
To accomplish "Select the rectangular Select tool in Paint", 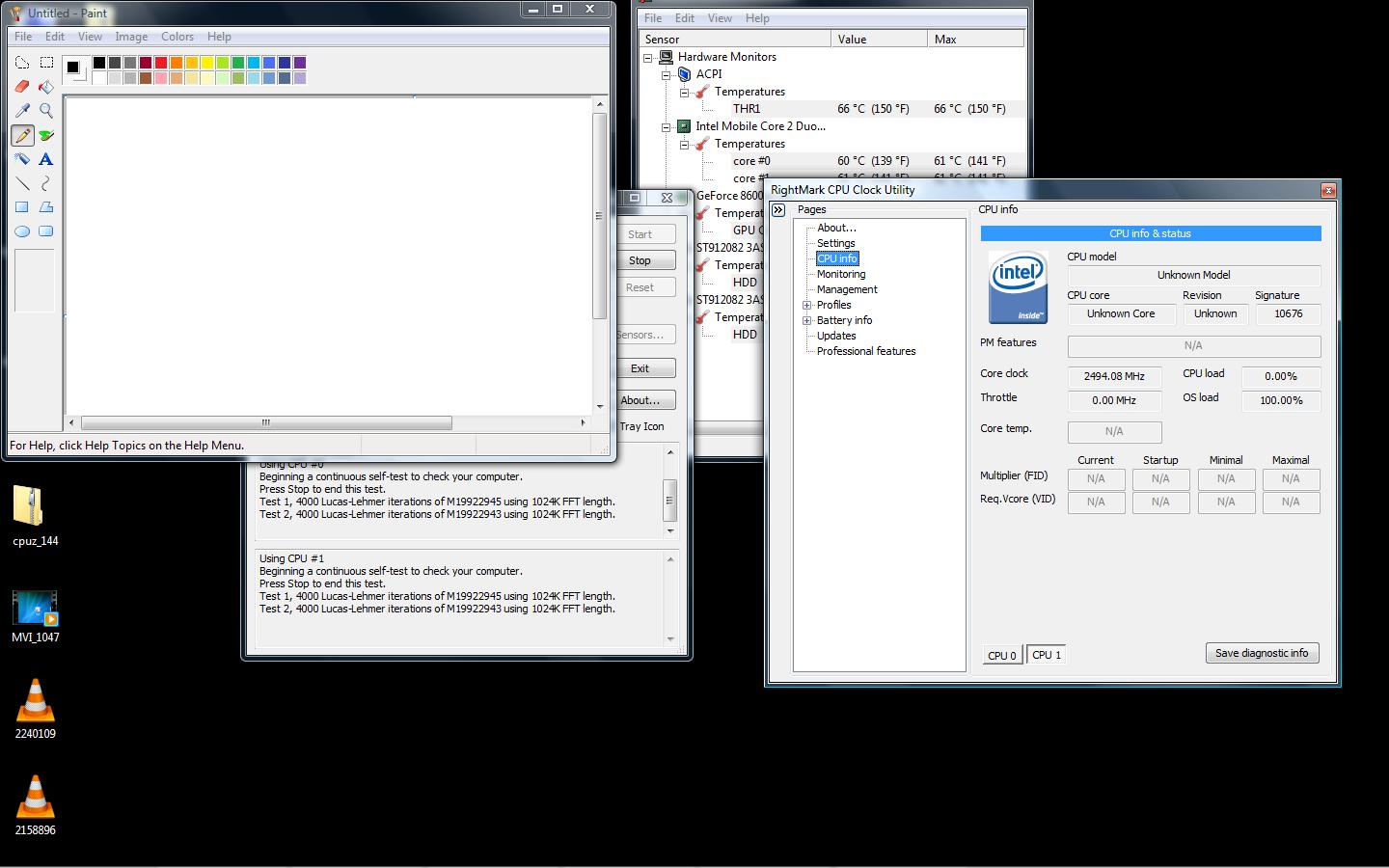I will [46, 63].
